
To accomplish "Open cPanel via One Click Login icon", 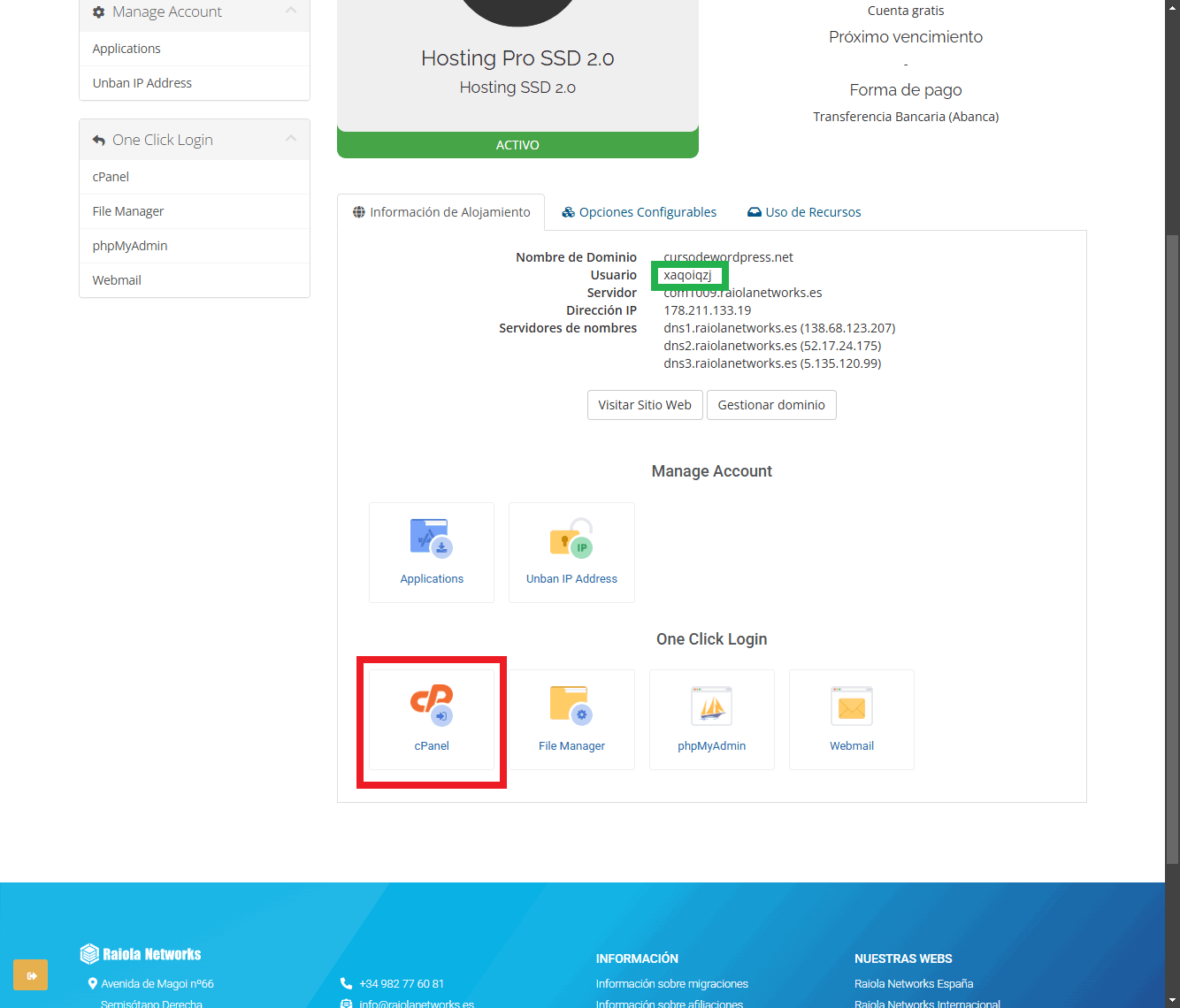I will click(x=432, y=705).
